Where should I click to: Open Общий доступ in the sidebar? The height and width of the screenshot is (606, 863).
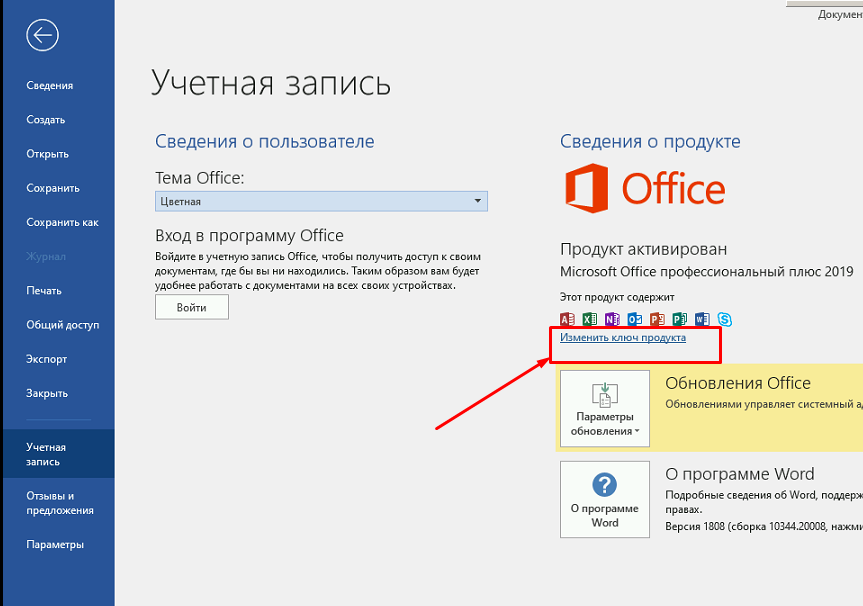point(63,325)
